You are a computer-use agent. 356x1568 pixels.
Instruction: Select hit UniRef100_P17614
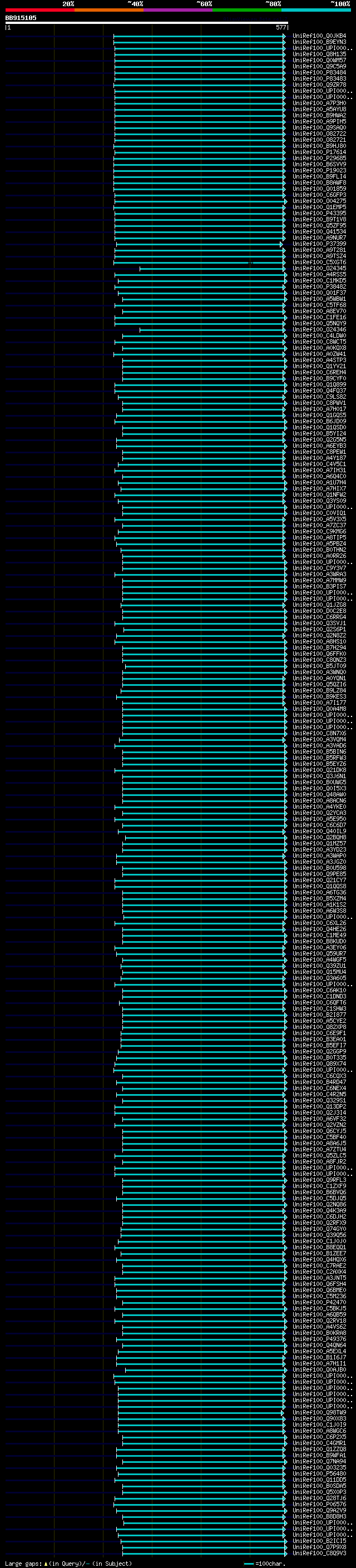pos(319,152)
